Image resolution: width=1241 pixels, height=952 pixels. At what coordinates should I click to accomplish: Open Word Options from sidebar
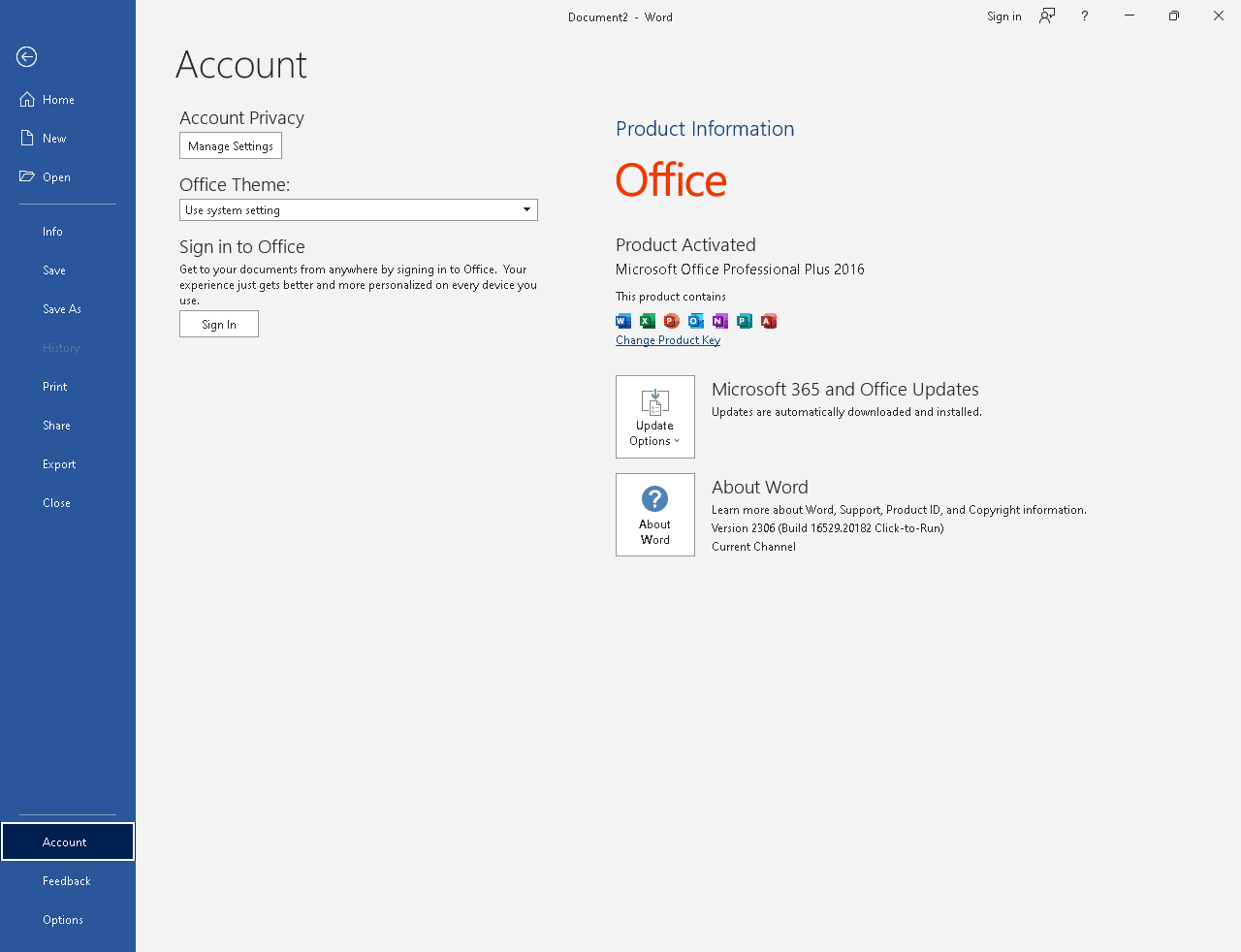tap(68, 920)
